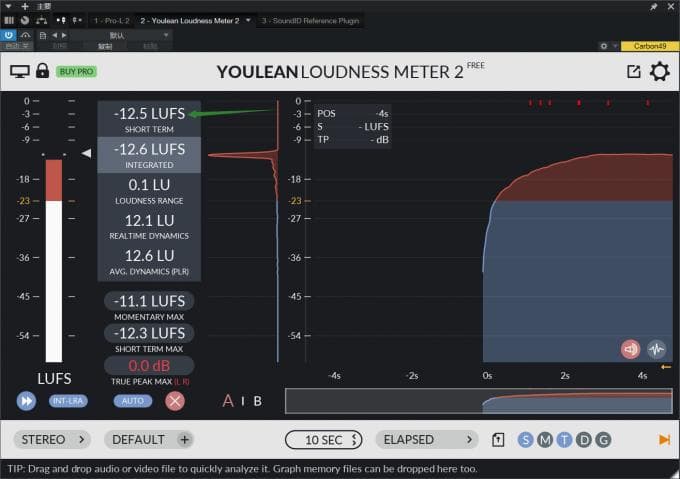Click the first red true peak clip marker
This screenshot has height=479, width=680.
coord(530,103)
